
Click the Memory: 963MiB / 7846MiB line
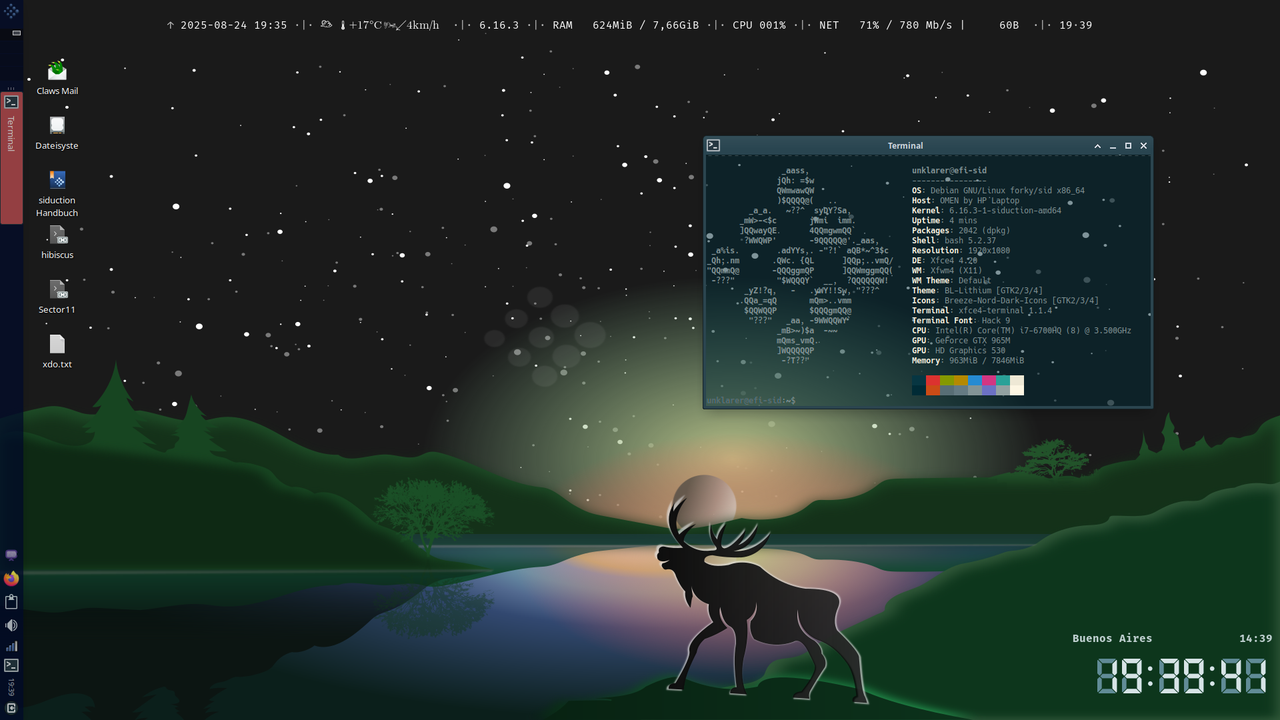[968, 360]
